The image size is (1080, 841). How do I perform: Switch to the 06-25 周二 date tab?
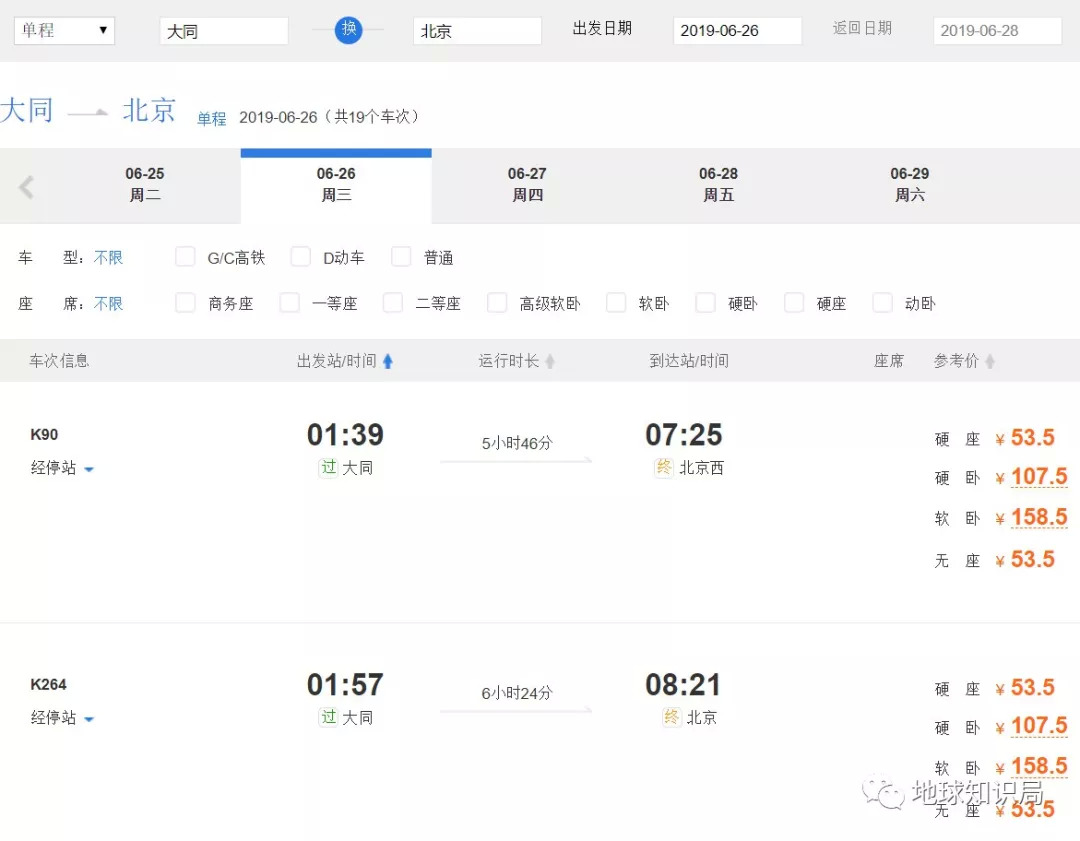[145, 185]
